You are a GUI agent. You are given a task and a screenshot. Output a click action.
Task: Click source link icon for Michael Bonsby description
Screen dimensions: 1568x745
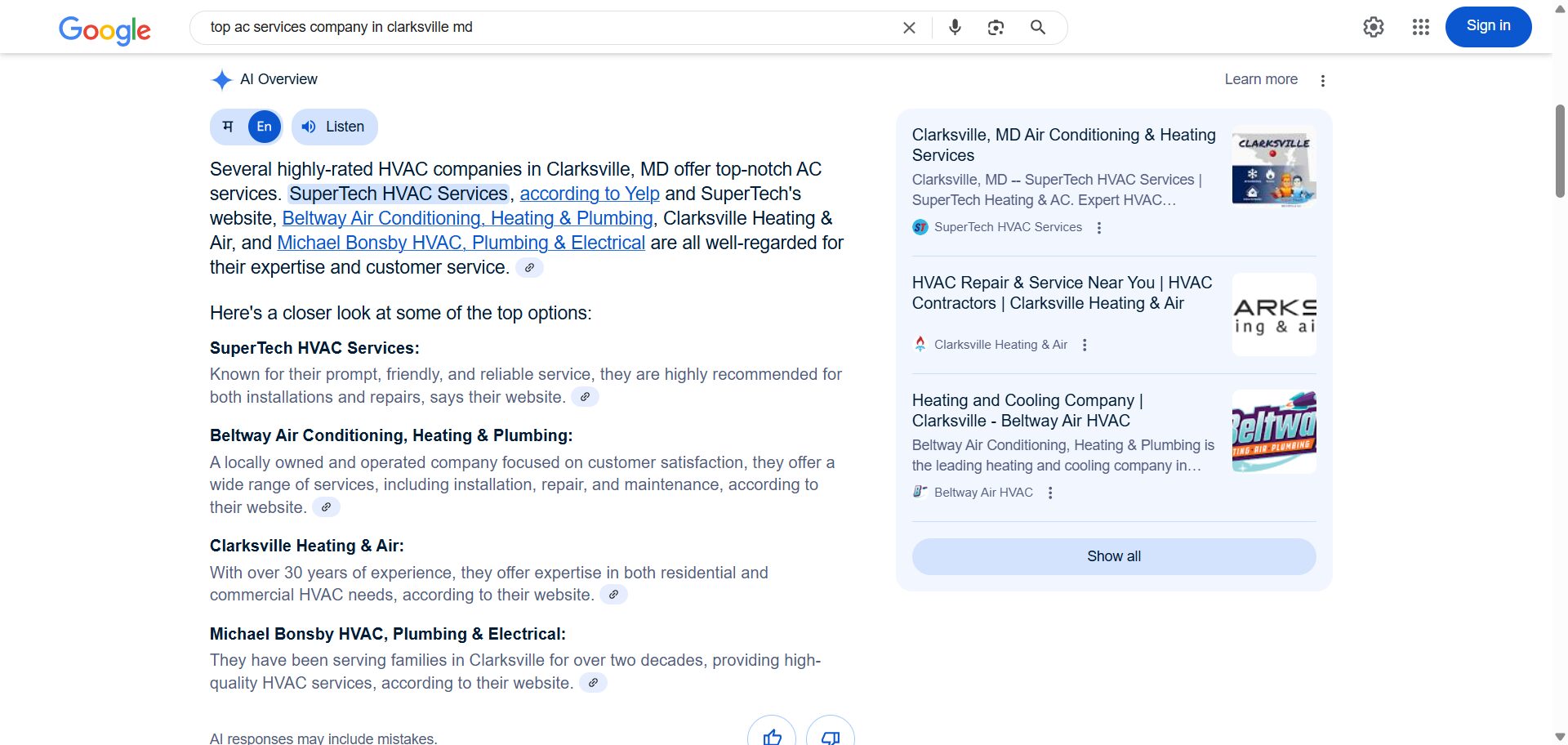pos(593,683)
